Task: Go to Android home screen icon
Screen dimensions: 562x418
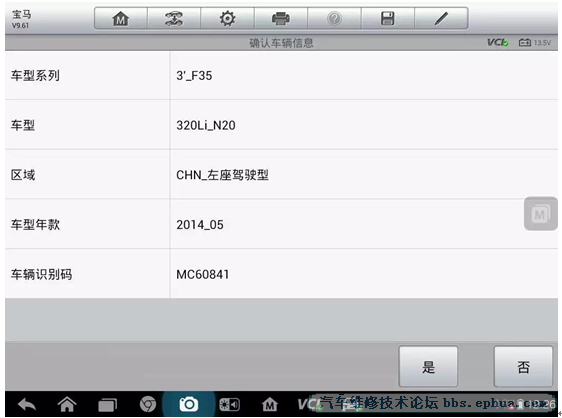Action: pyautogui.click(x=67, y=404)
